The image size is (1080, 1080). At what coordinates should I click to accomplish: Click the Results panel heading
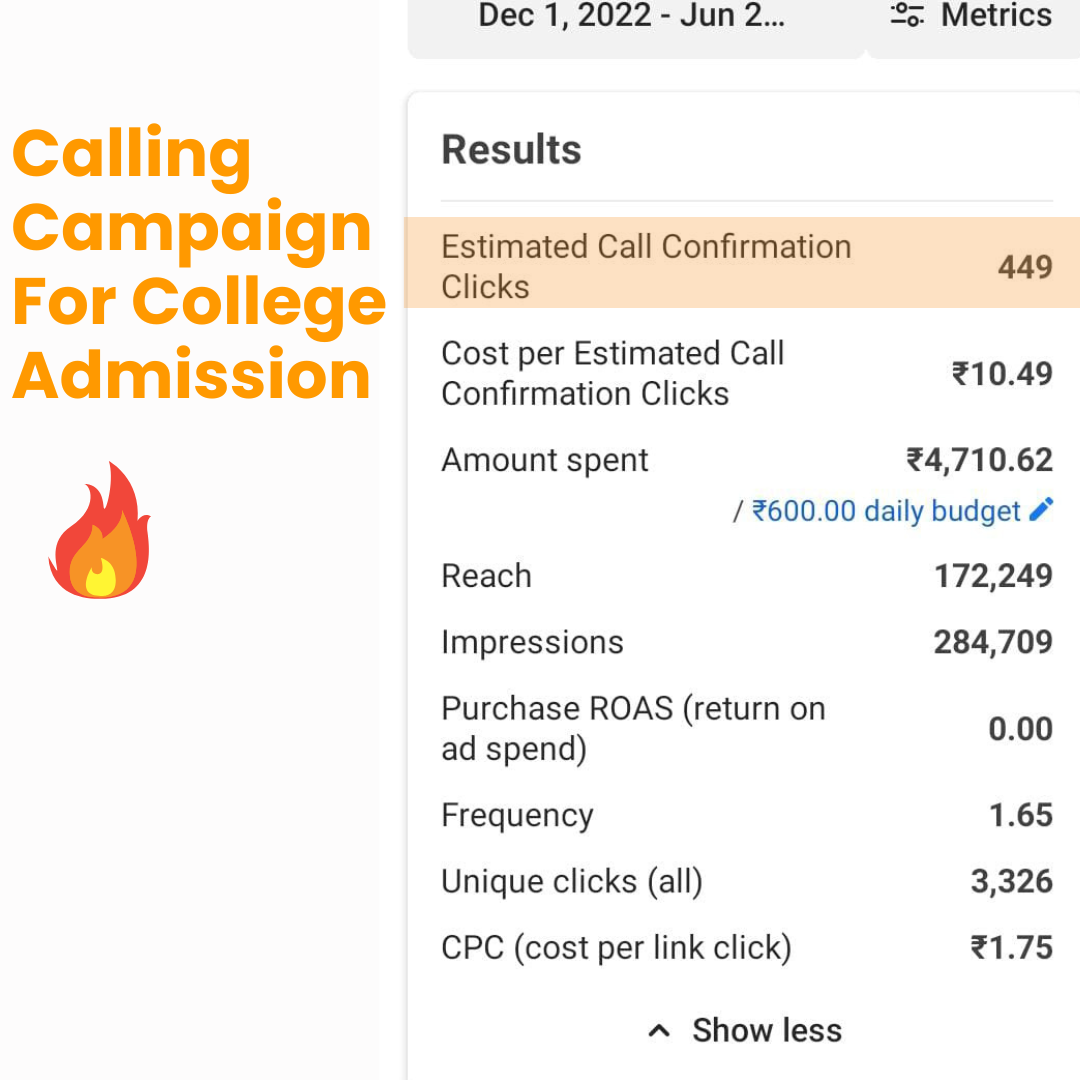point(511,149)
